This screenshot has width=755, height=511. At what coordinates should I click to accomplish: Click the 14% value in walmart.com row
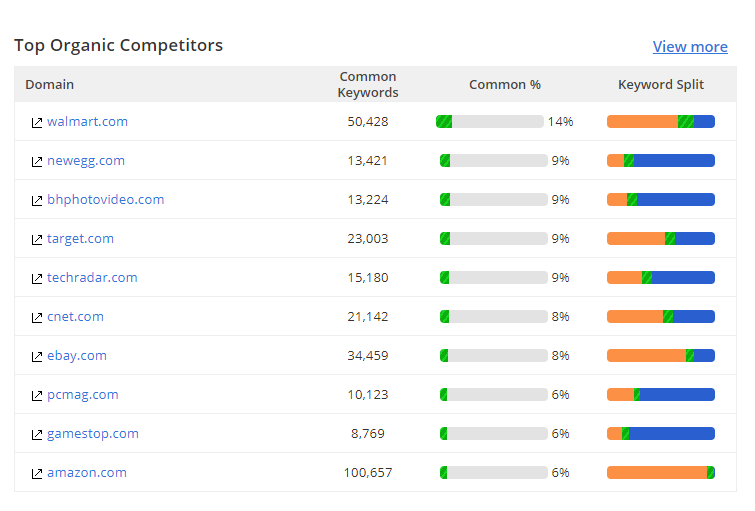coord(560,121)
